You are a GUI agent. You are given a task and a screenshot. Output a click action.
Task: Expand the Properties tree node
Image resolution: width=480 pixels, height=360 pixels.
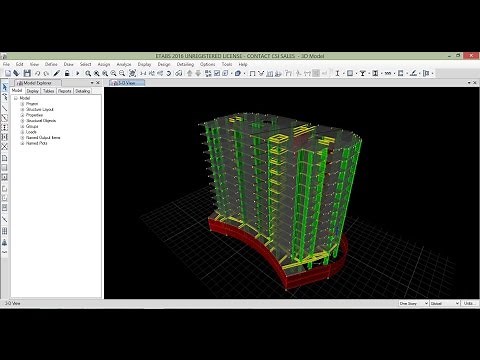point(23,115)
